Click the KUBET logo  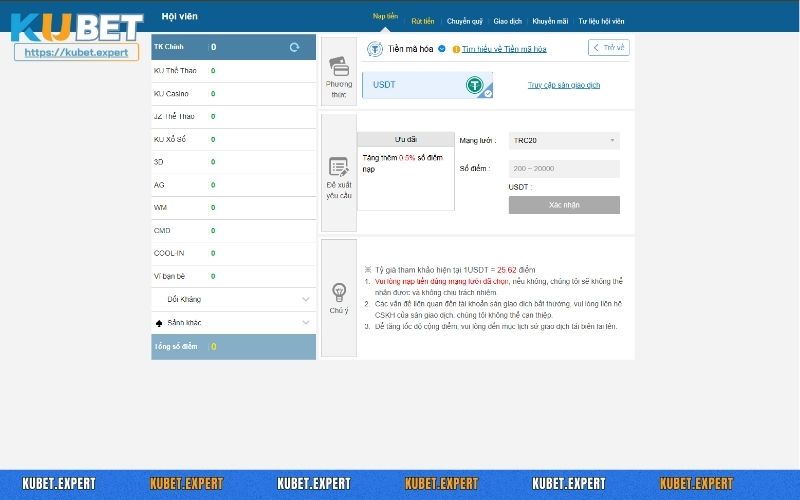tap(76, 27)
